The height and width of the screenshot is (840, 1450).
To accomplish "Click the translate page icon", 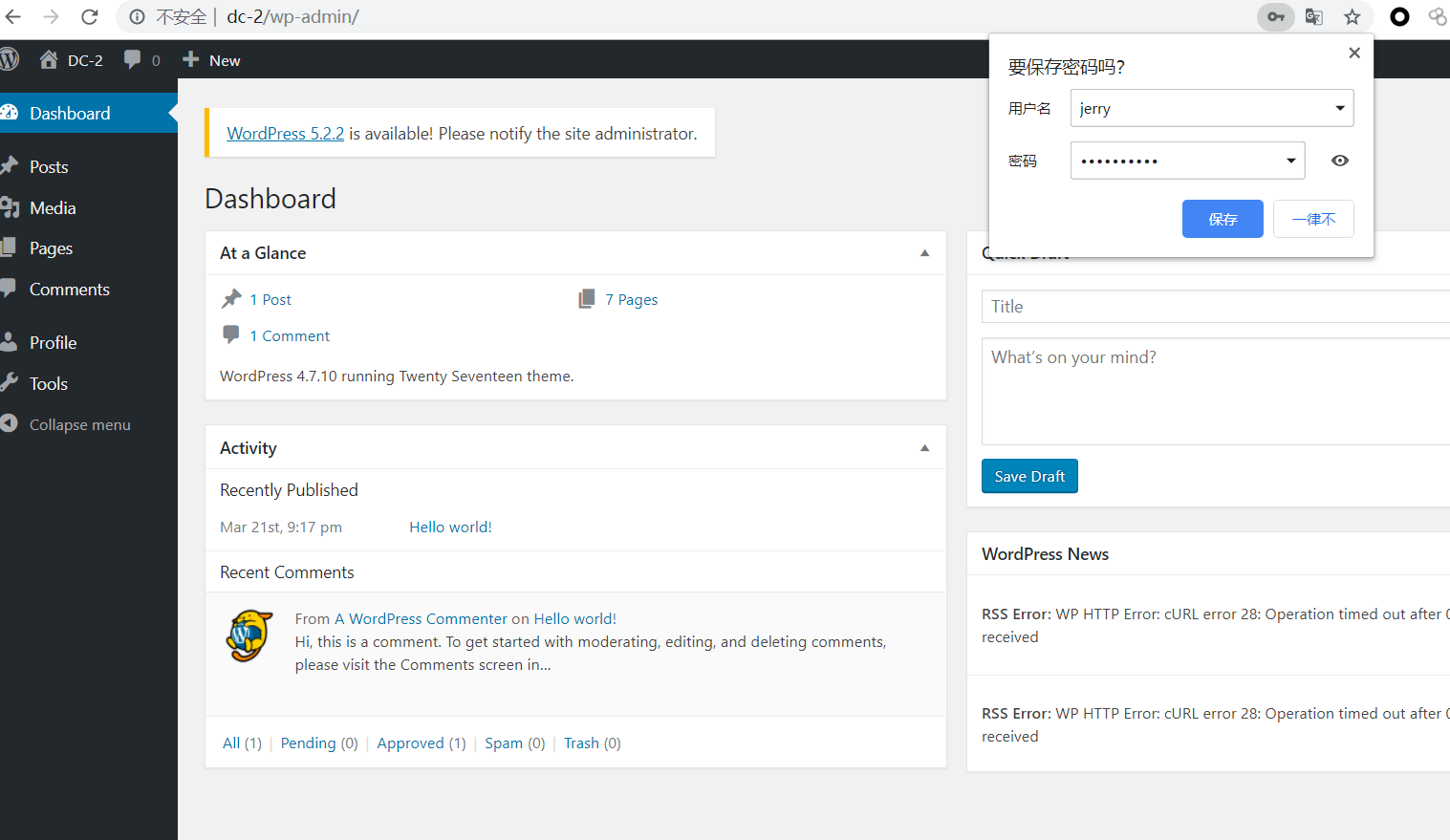I will 1314,16.
